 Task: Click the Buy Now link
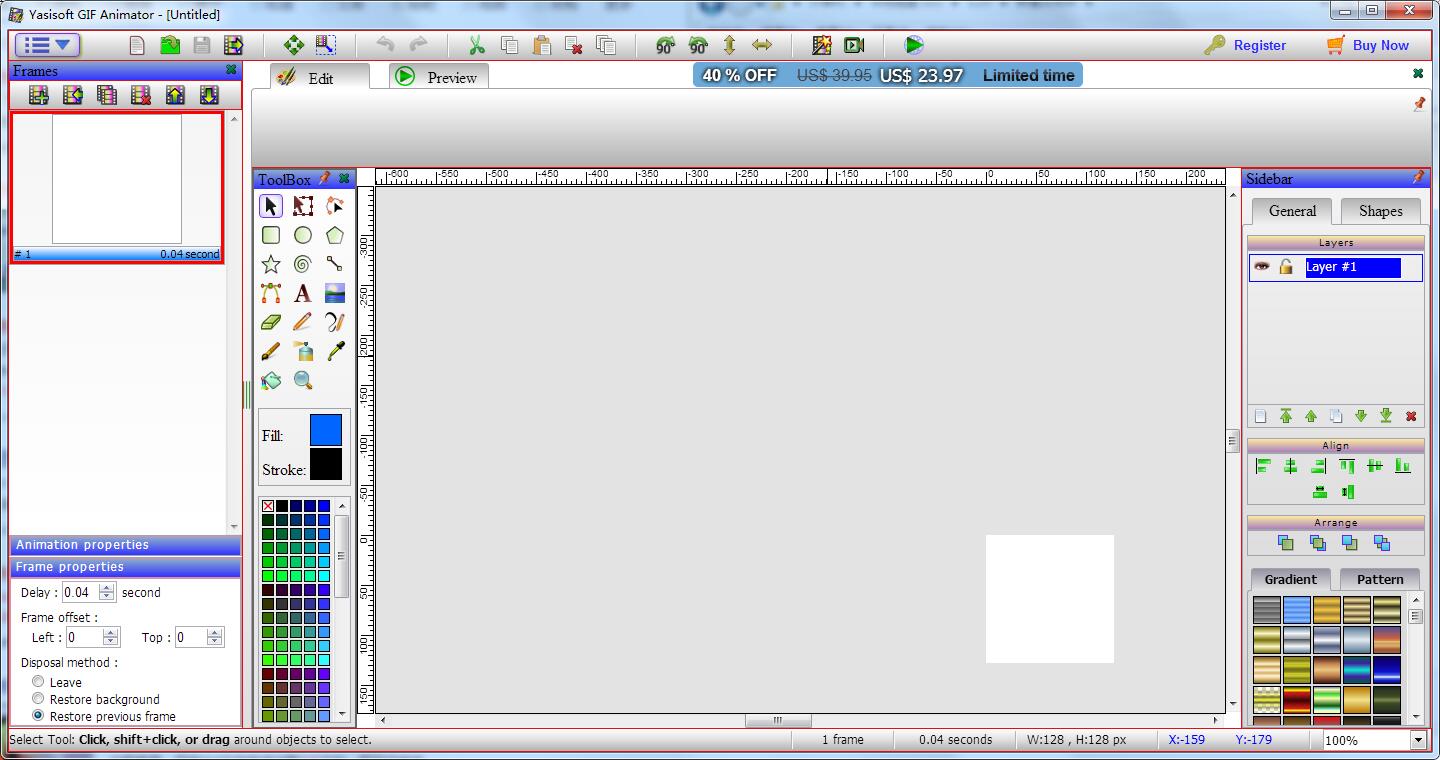1367,45
